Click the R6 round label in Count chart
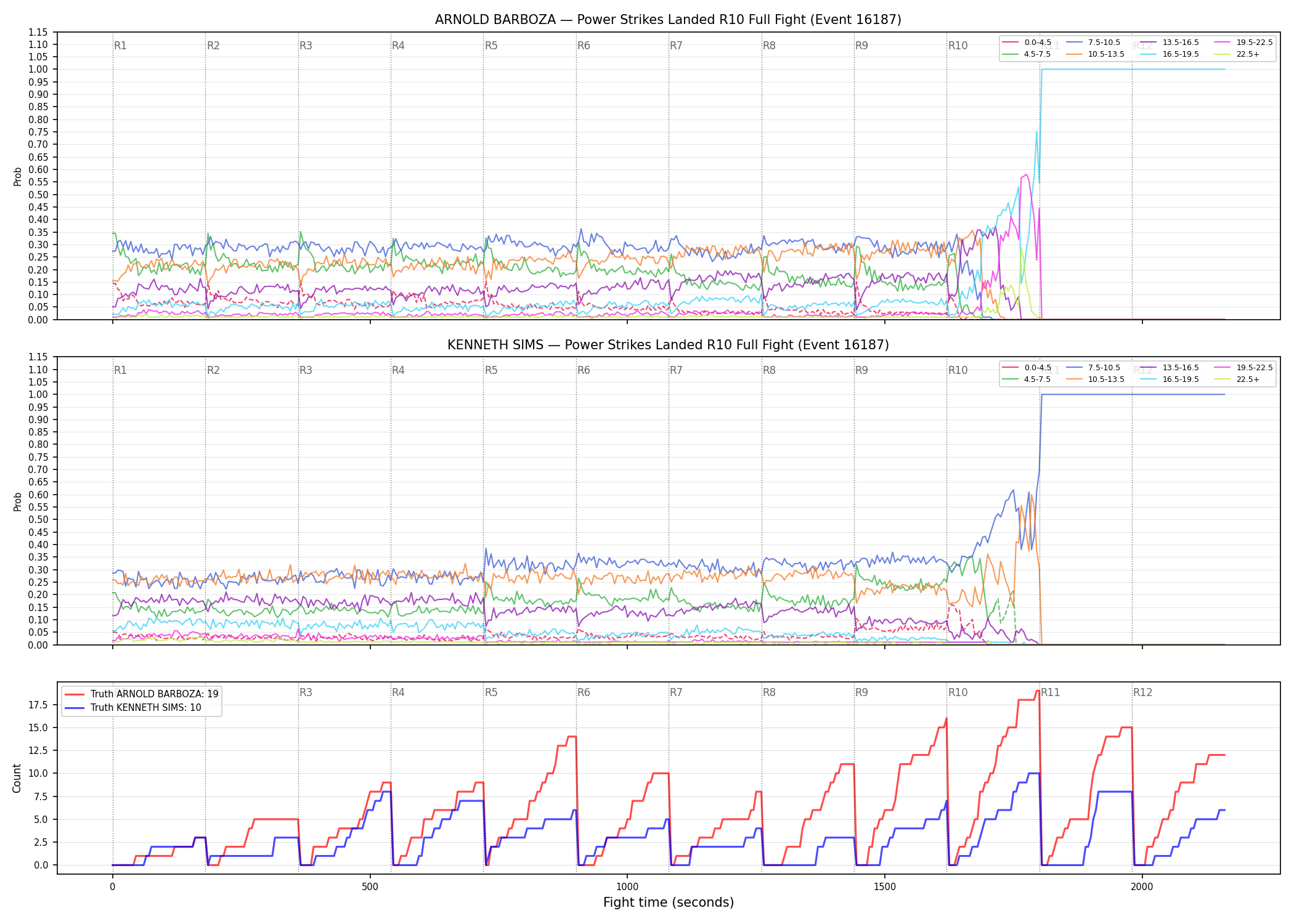1294x924 pixels. tap(584, 692)
